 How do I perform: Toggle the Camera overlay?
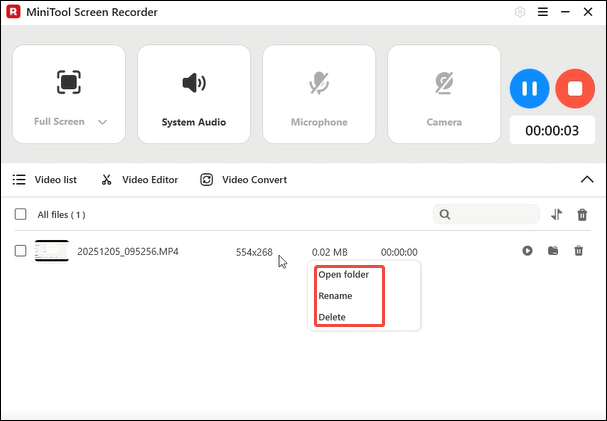coord(444,94)
